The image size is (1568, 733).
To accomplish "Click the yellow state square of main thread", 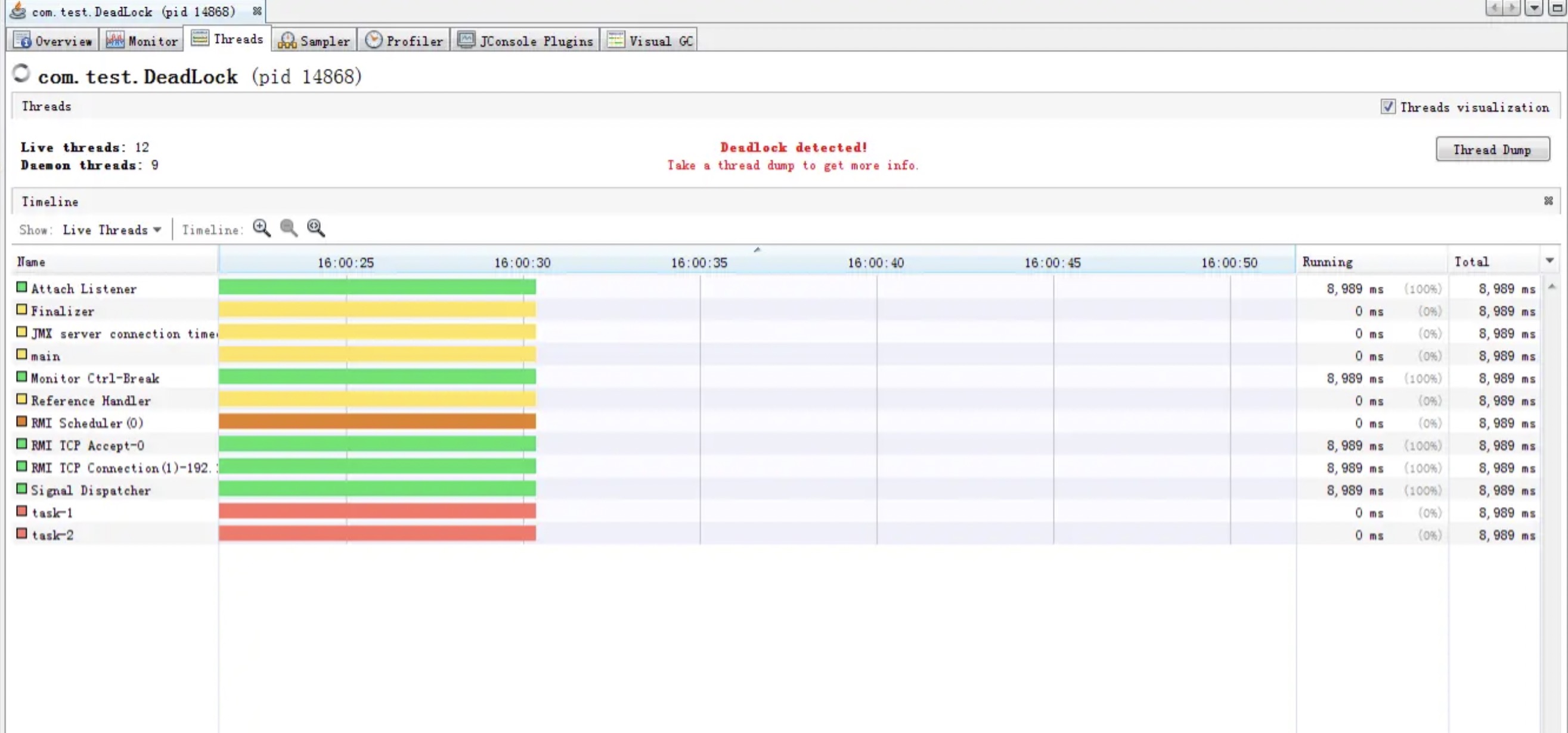I will (x=22, y=354).
